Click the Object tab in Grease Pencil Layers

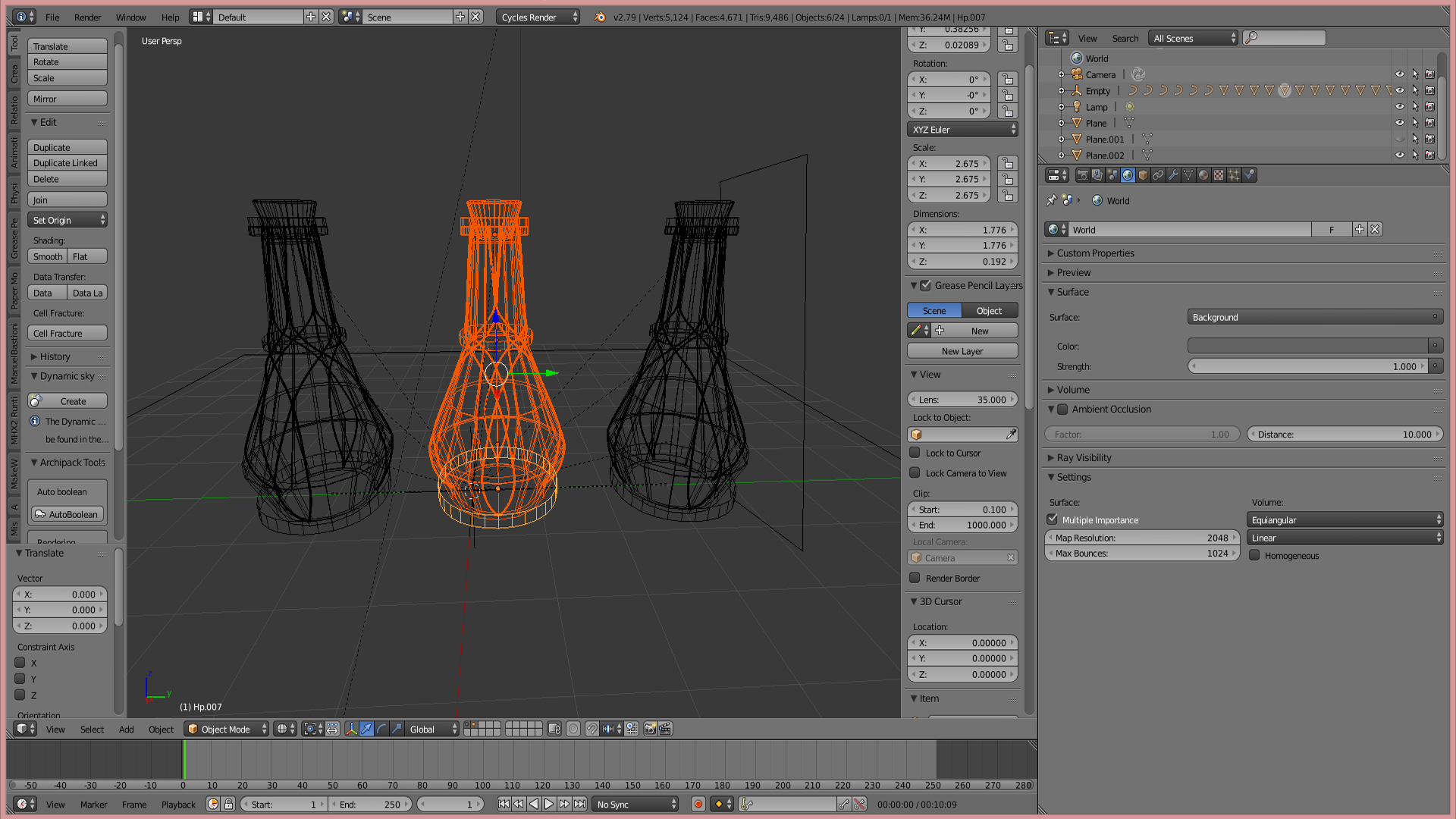pyautogui.click(x=989, y=310)
